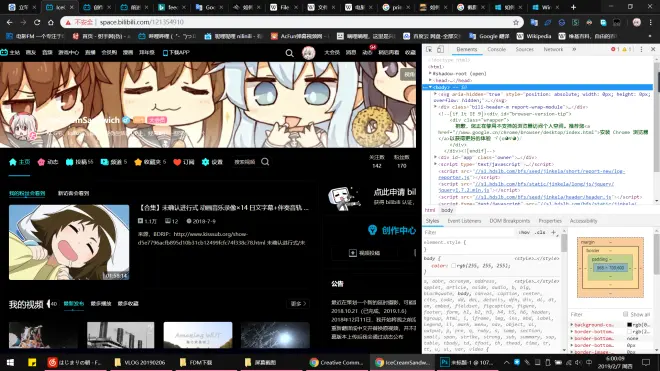Expand the div id="app" node
Viewport: 660px width, 371px height.
[436, 157]
